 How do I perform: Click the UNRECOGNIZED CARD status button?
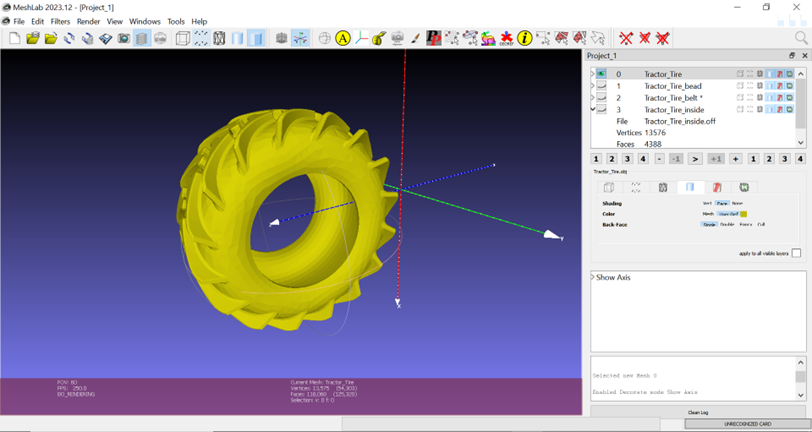(x=747, y=424)
